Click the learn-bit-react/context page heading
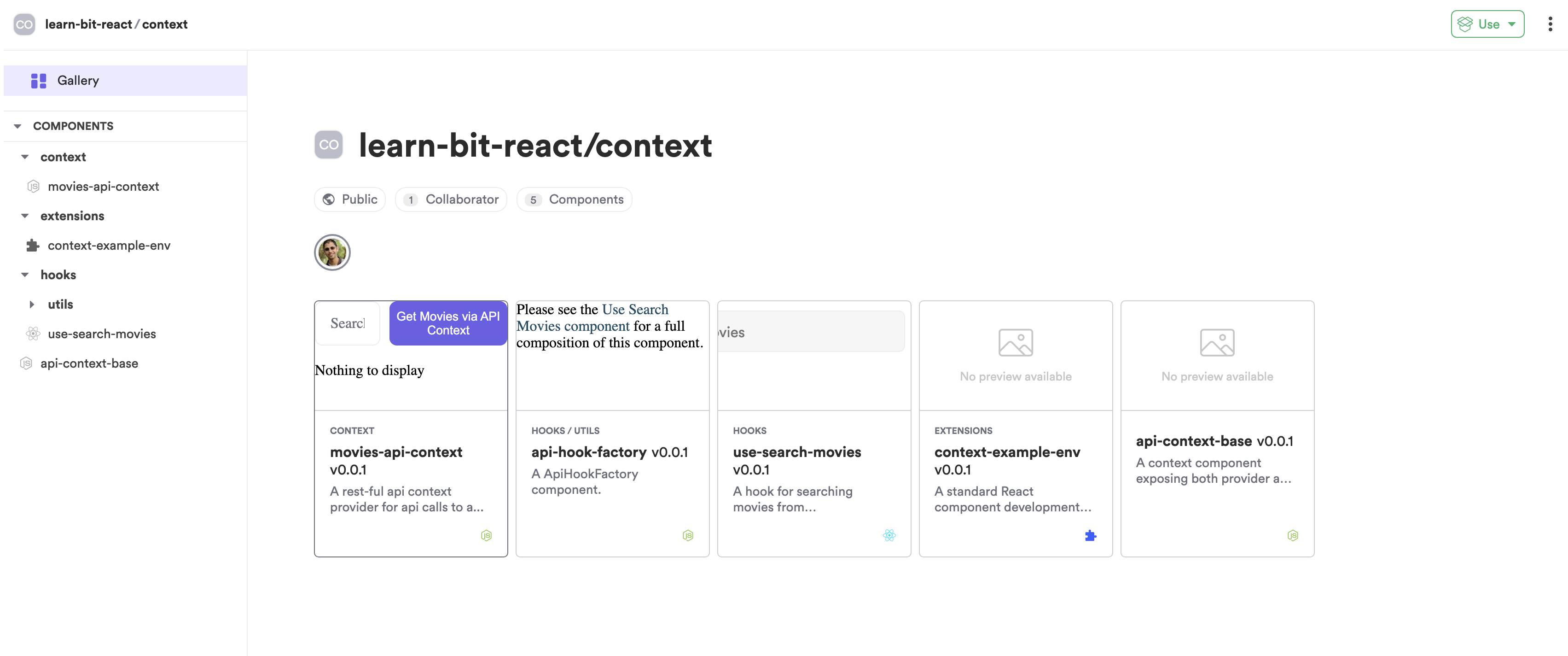 (x=536, y=146)
